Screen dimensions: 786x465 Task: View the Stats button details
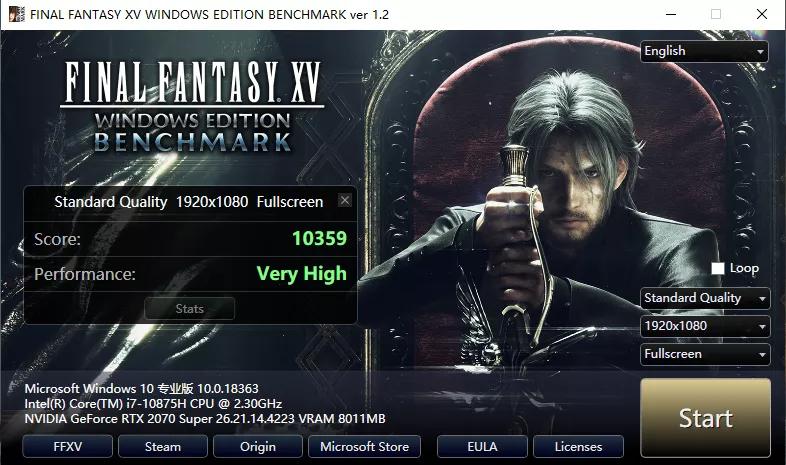click(189, 309)
